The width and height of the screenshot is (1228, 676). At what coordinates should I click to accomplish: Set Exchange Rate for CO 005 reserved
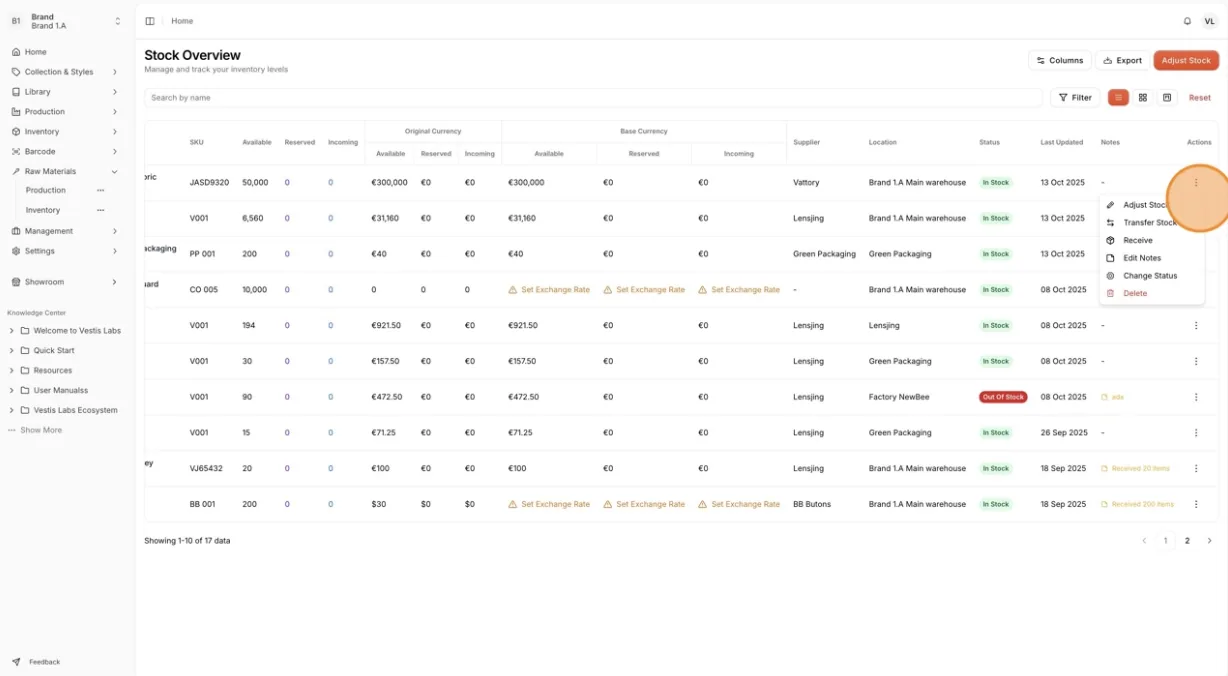[644, 290]
